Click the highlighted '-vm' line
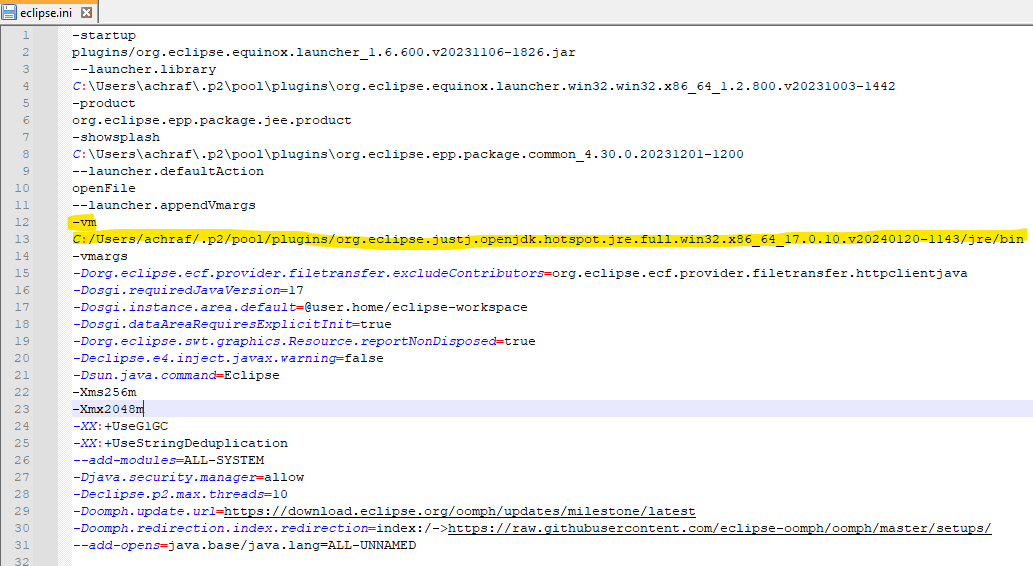The height and width of the screenshot is (566, 1033). tap(84, 222)
